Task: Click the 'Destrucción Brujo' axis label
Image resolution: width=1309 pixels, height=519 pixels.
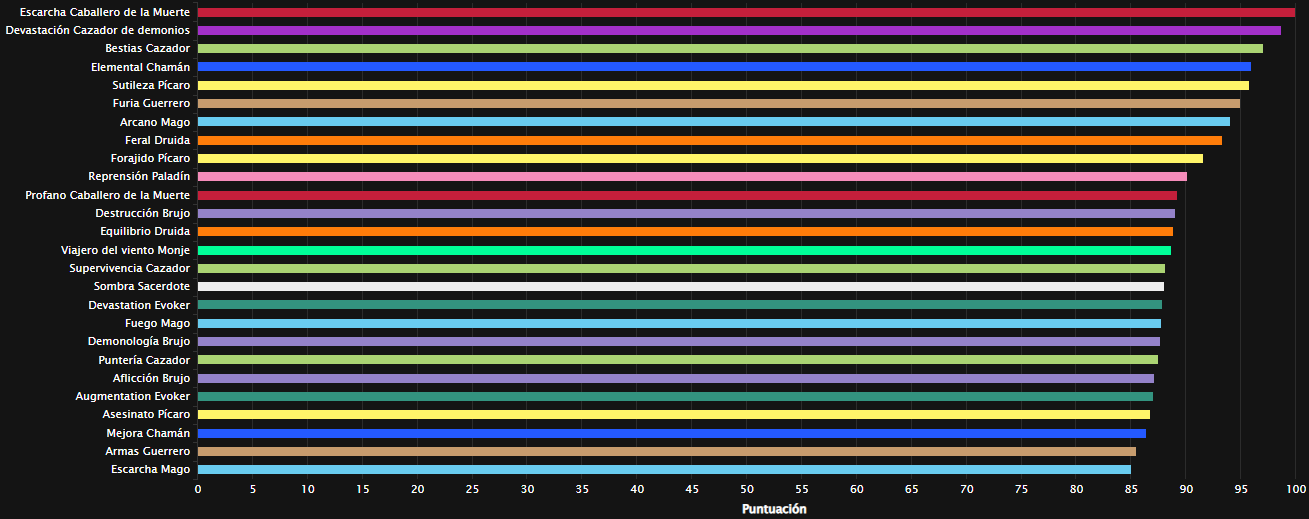Action: tap(142, 213)
